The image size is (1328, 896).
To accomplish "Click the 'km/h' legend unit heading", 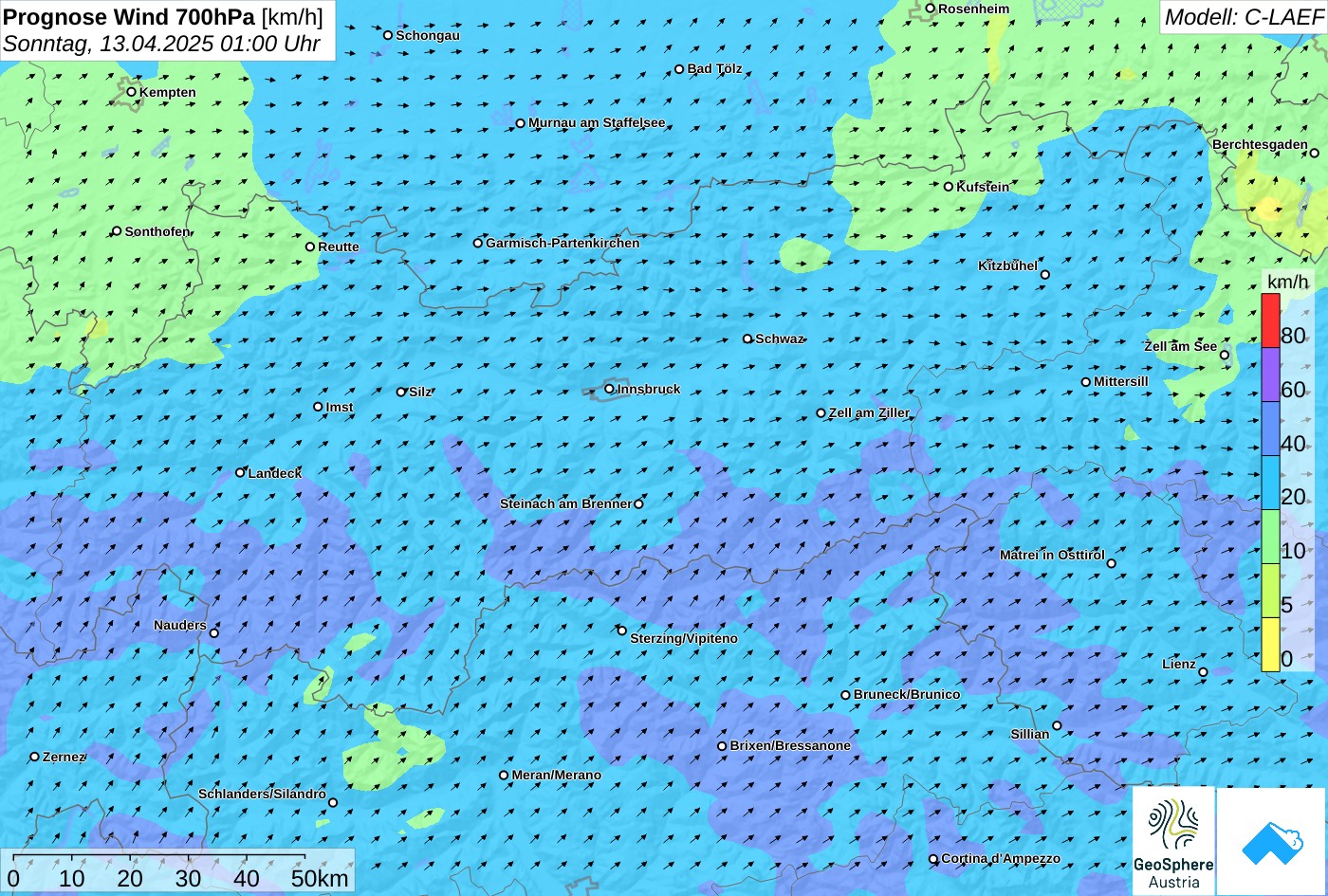I will coord(1288,282).
